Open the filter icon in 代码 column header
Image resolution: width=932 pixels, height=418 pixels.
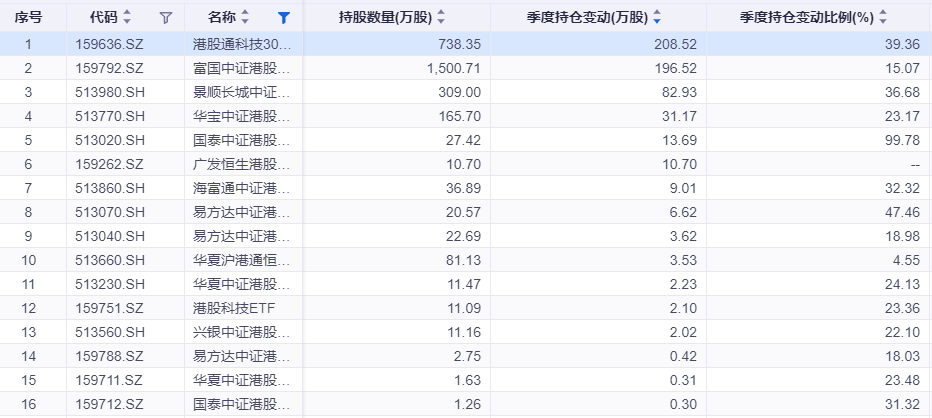pyautogui.click(x=166, y=18)
